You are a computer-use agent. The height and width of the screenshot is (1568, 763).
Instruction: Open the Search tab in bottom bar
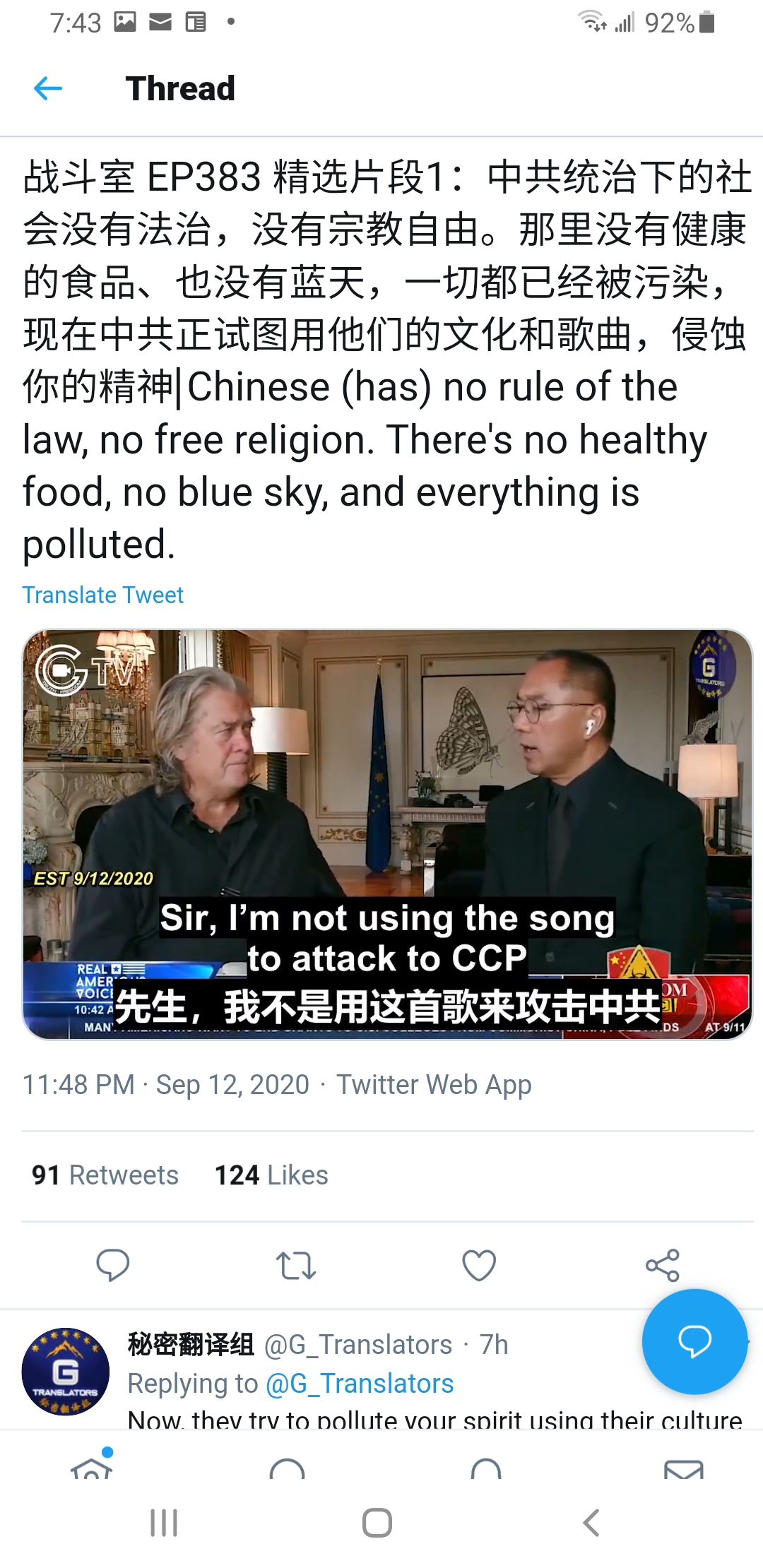pyautogui.click(x=288, y=1468)
